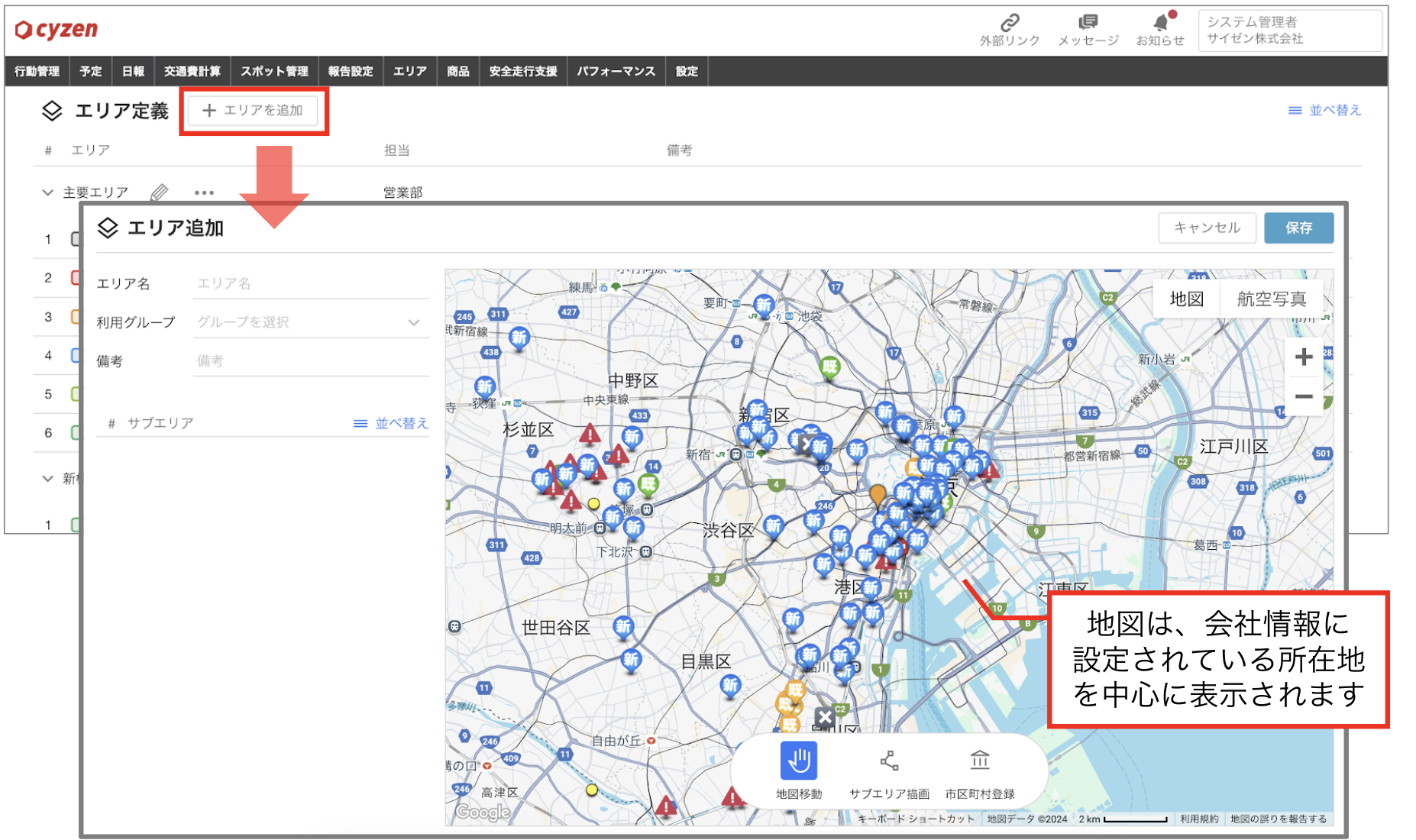Viewport: 1416px width, 840px height.
Task: Click the pencil edit icon beside 主要エリア
Action: [159, 192]
